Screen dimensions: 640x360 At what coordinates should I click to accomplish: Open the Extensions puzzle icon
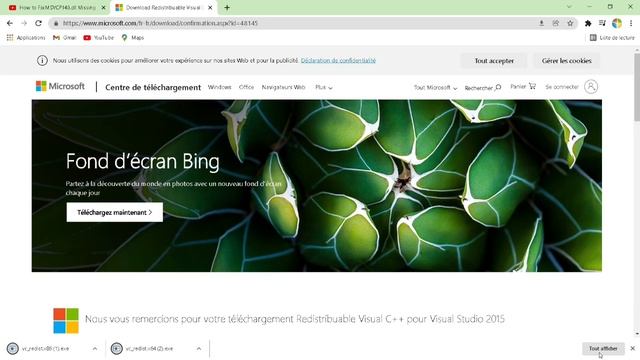tap(588, 23)
